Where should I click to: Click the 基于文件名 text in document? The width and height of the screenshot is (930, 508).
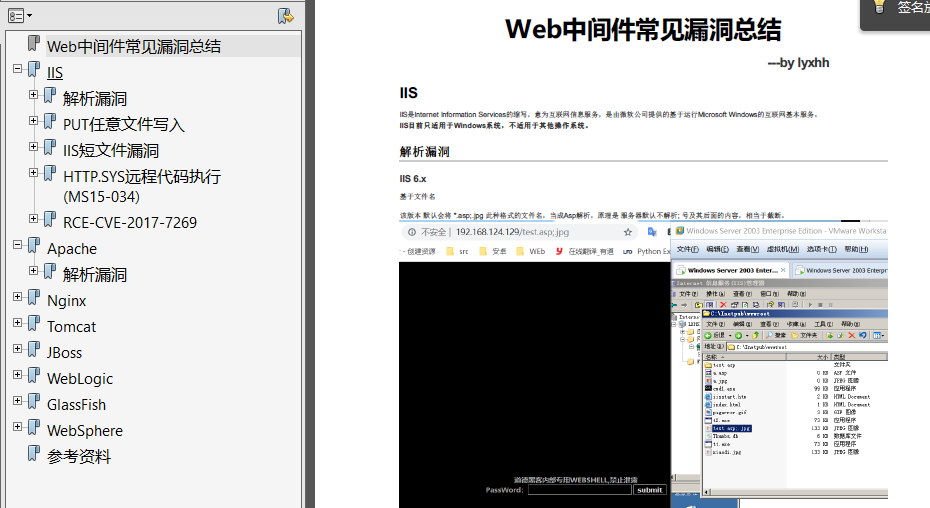coord(418,196)
